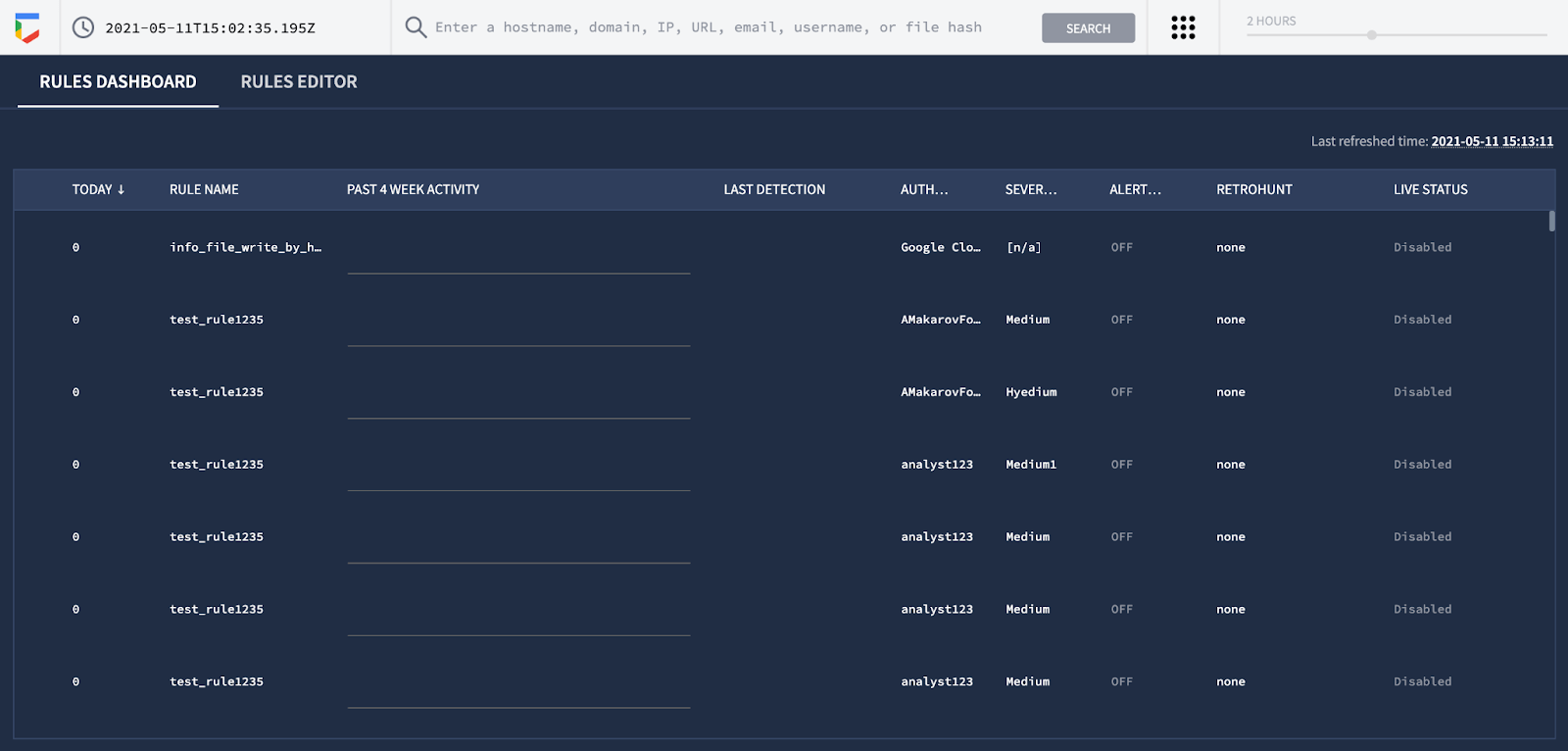Screen dimensions: 1568x751
Task: Click the Medium1 severity value
Action: click(1031, 465)
